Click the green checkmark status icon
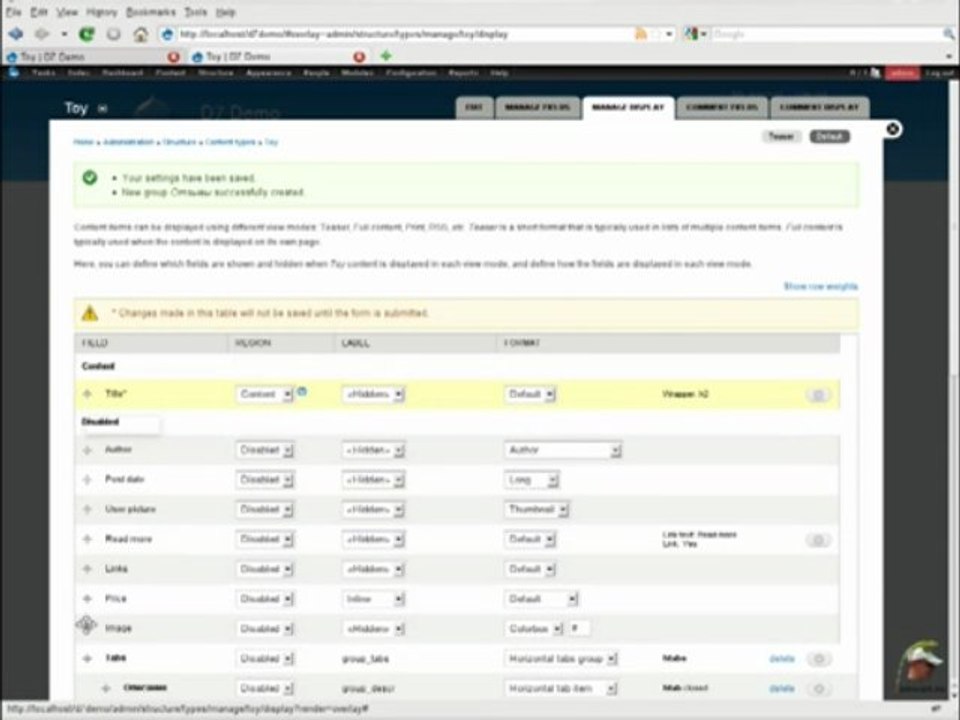 click(90, 178)
